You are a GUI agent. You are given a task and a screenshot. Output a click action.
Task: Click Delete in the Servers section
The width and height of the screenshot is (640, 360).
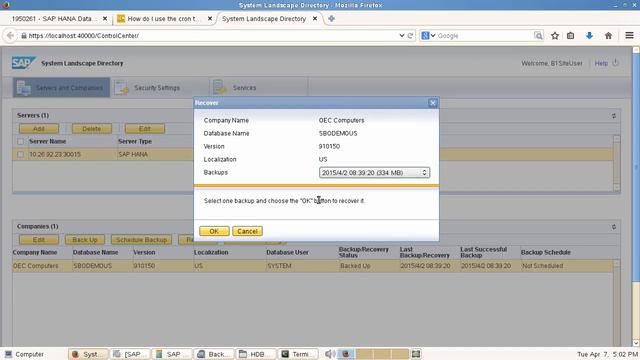(x=91, y=129)
